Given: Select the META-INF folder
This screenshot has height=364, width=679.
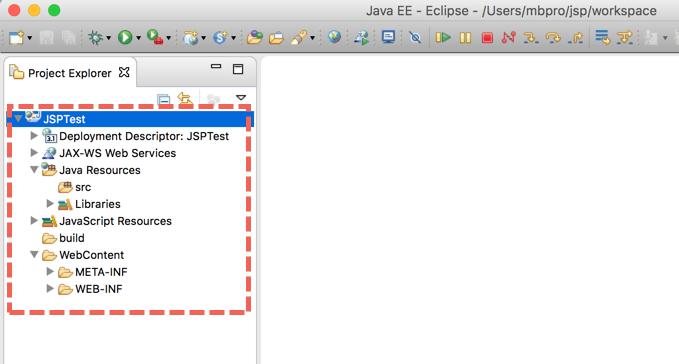Looking at the screenshot, I should click(x=101, y=272).
